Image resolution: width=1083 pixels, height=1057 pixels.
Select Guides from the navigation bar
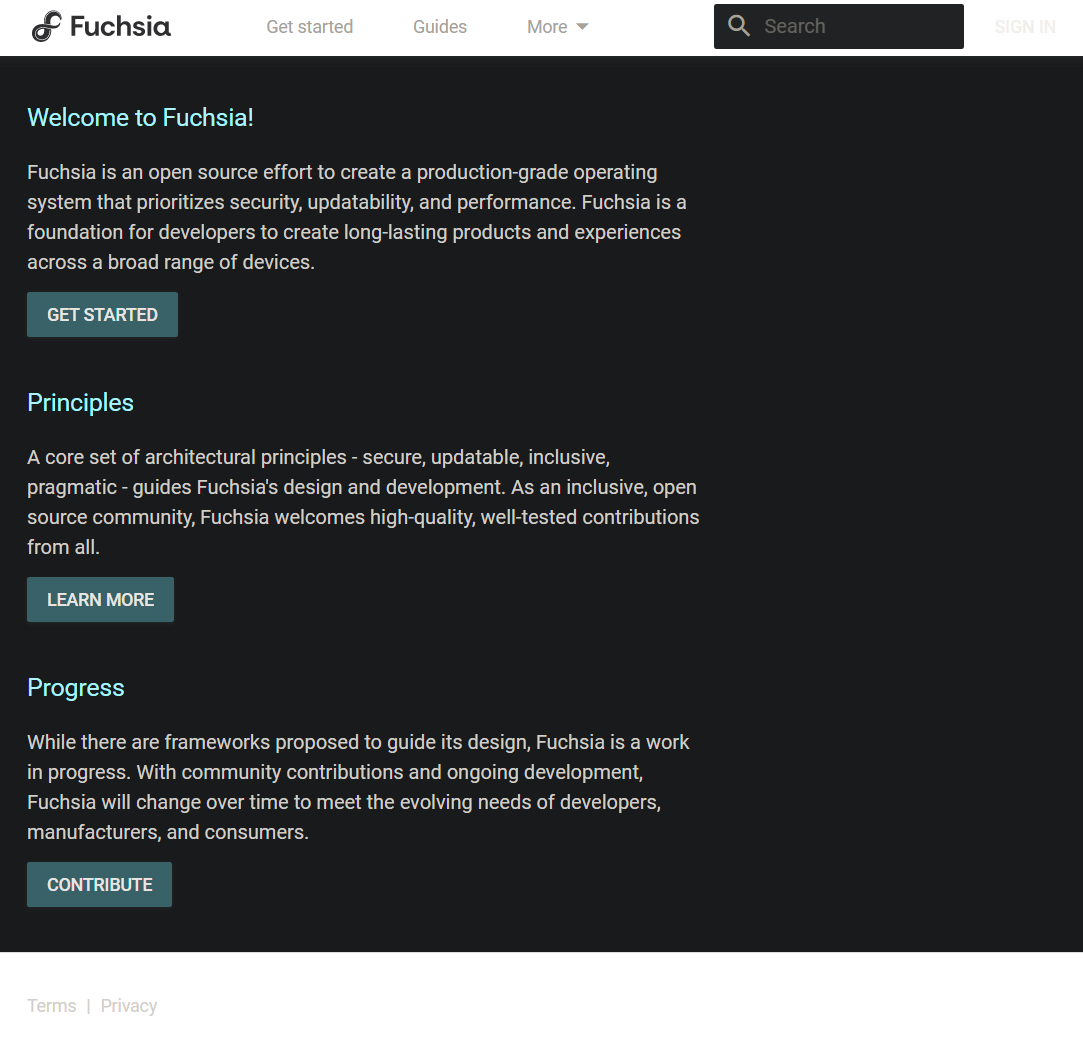pos(440,27)
